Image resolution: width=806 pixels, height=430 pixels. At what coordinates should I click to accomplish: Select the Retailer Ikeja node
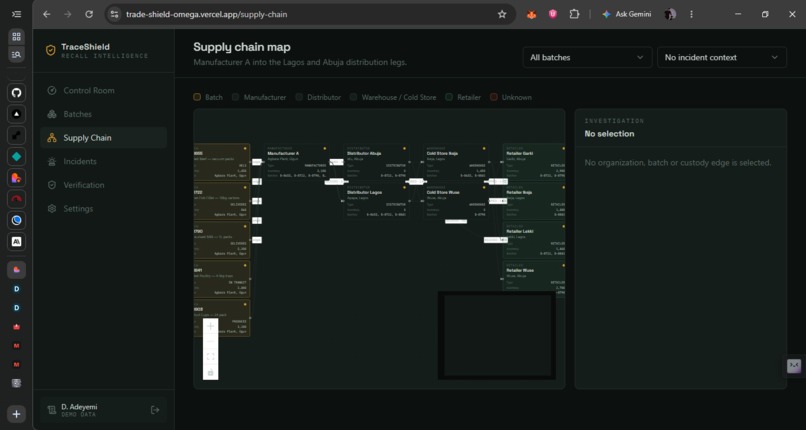click(534, 200)
